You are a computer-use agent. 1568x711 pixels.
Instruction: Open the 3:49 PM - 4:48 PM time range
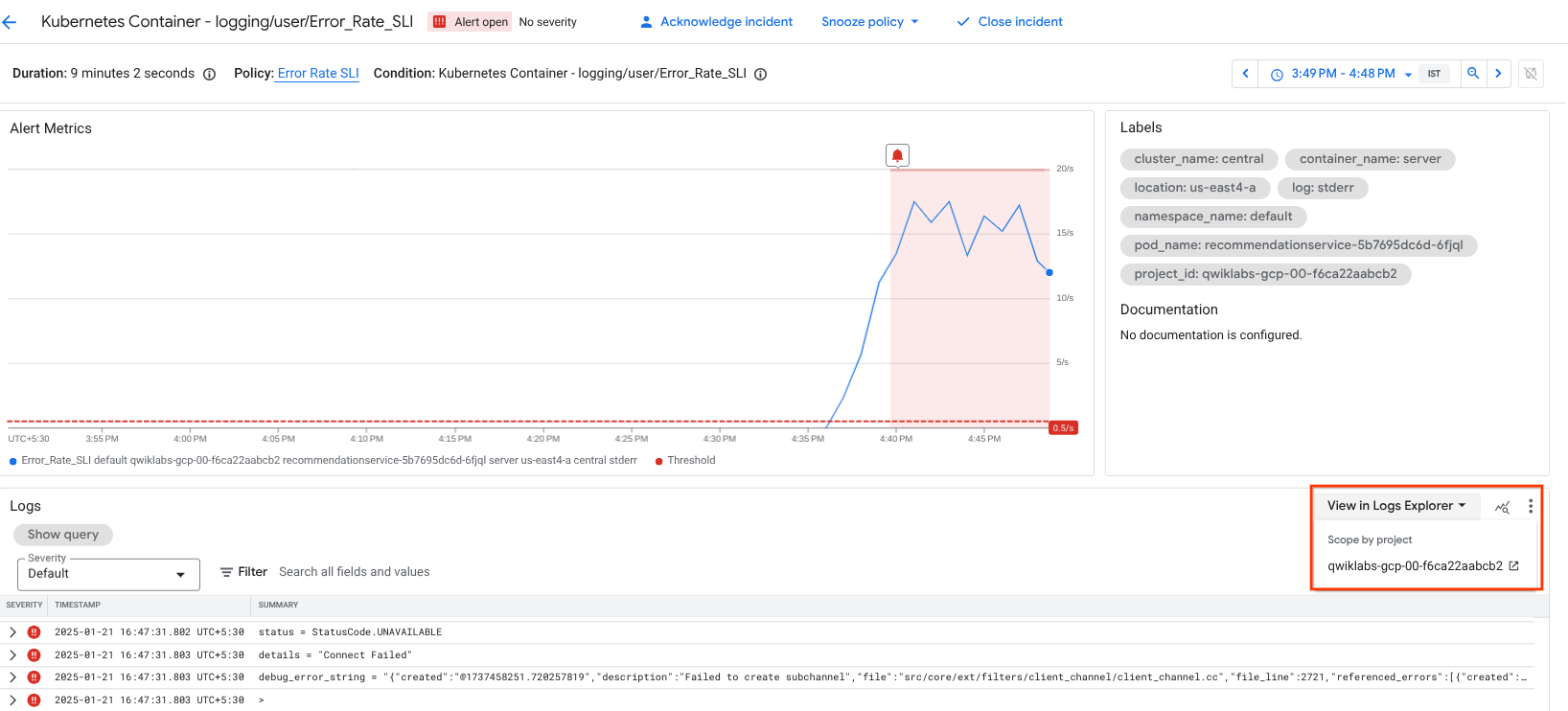(1342, 74)
